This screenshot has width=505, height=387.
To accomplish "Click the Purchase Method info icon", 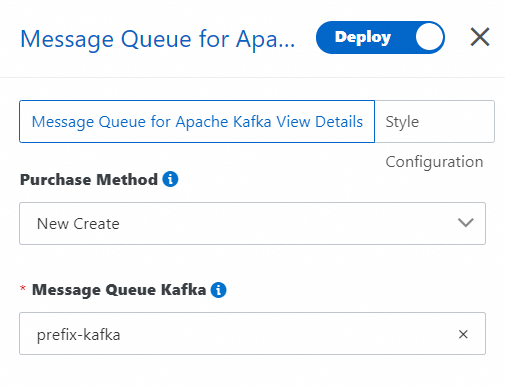I will [x=170, y=179].
